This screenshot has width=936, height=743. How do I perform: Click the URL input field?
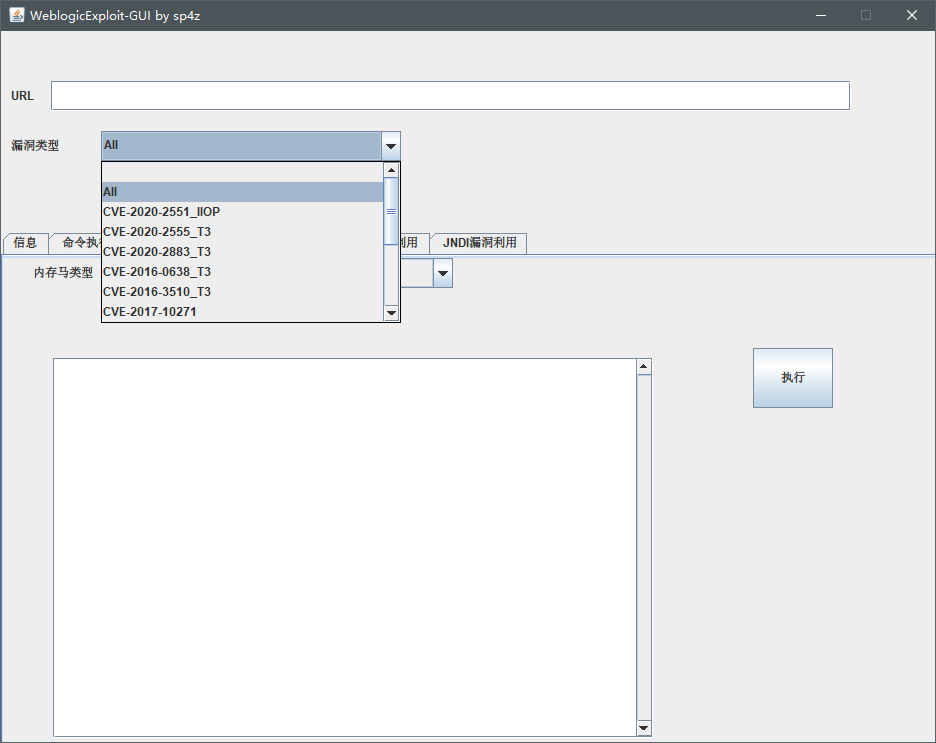tap(450, 96)
